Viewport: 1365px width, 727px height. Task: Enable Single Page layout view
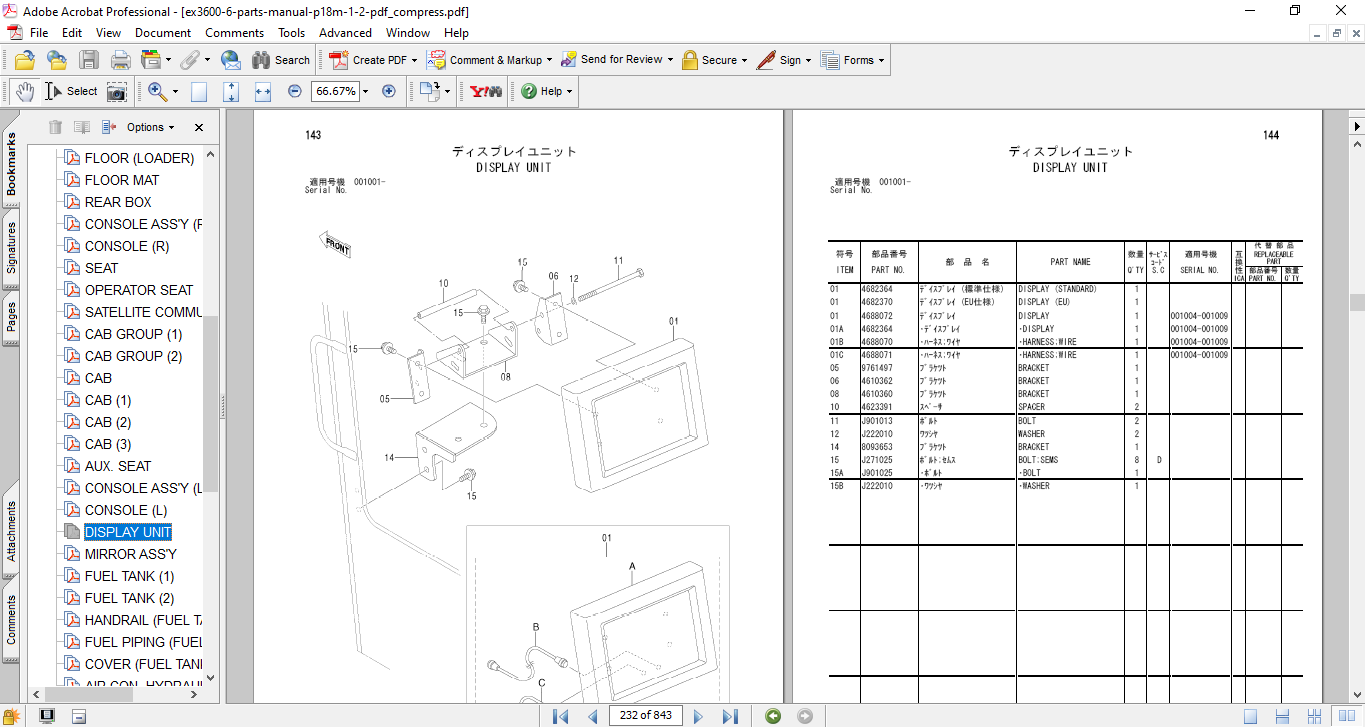1251,716
